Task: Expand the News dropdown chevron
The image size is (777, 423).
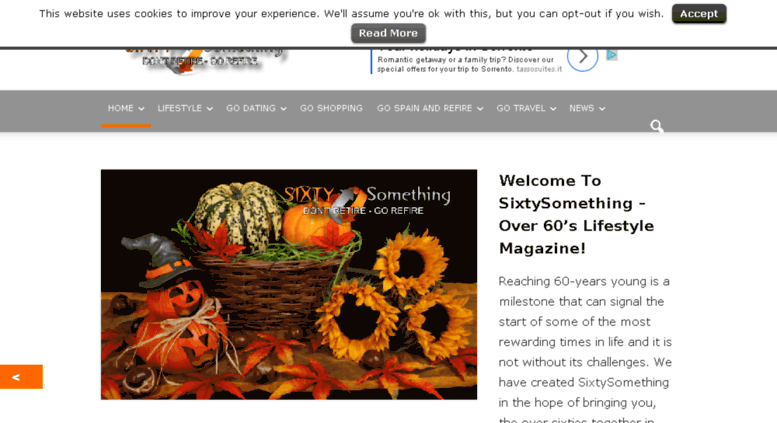Action: (x=602, y=108)
